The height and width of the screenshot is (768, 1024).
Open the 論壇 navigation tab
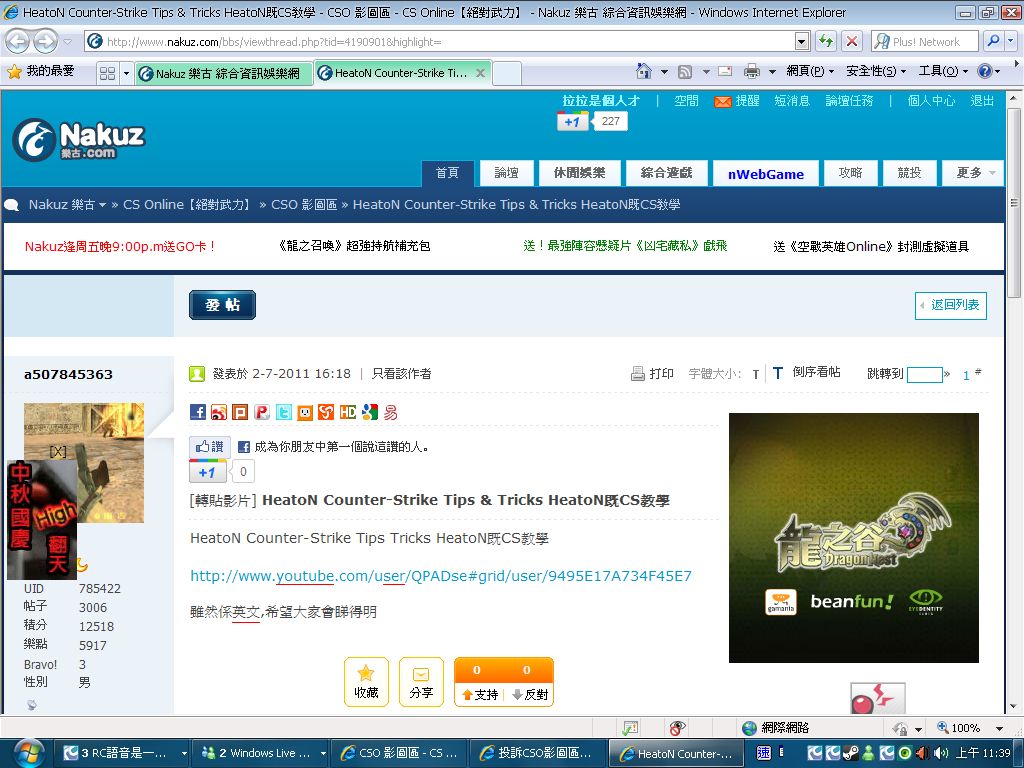point(507,173)
